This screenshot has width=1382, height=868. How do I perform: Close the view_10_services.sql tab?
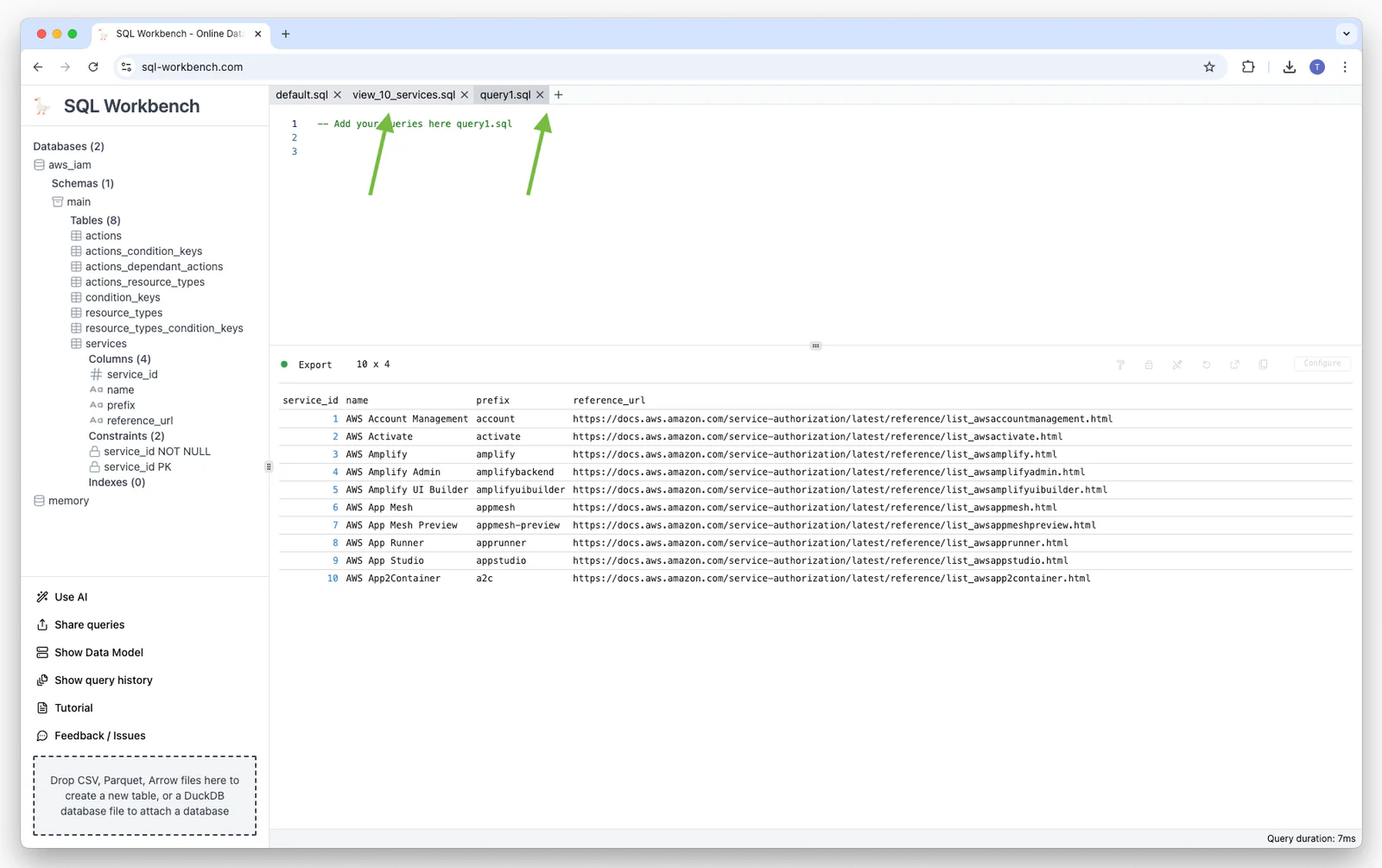click(465, 95)
